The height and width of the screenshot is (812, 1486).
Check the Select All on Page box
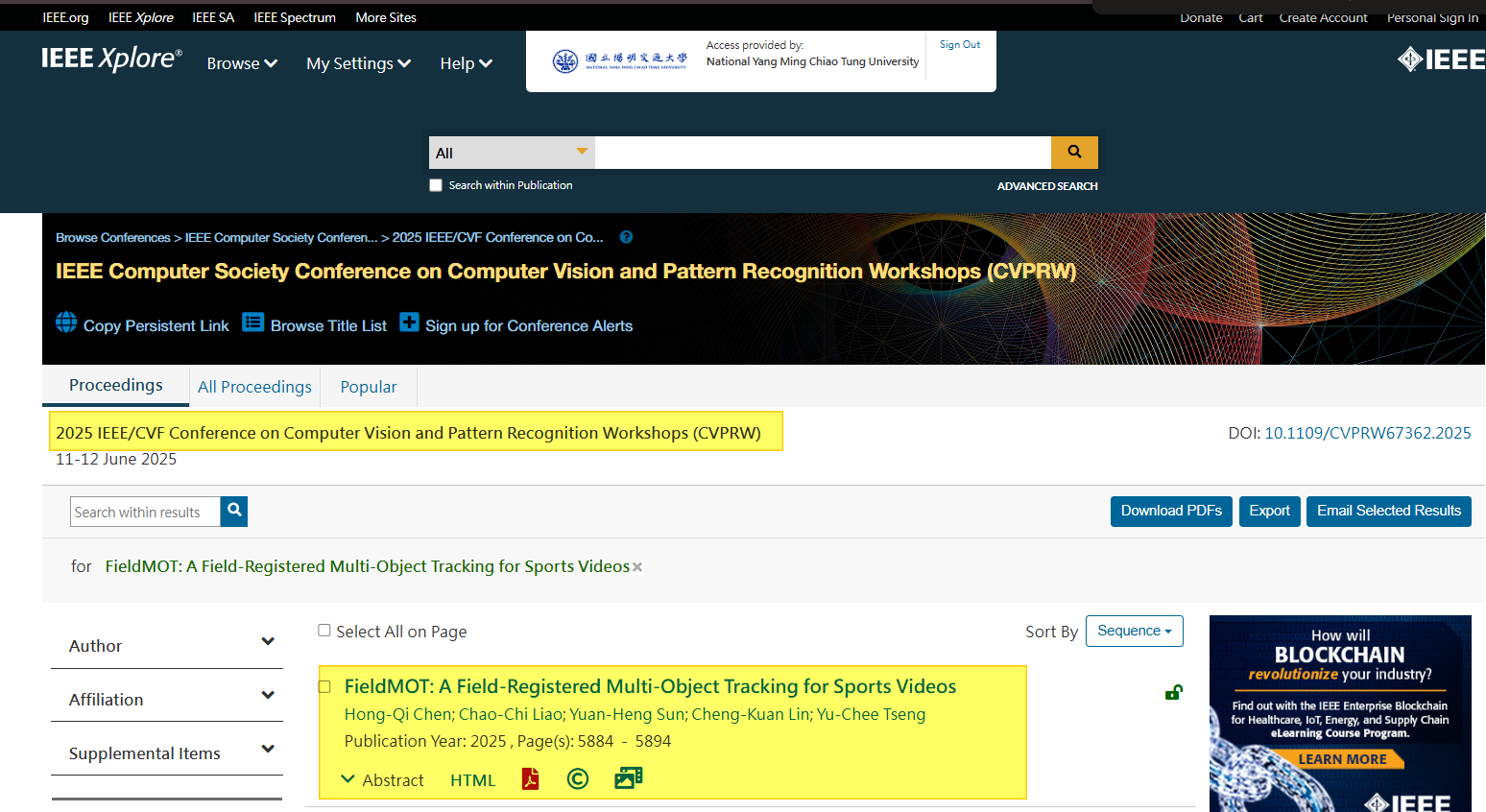(x=324, y=631)
